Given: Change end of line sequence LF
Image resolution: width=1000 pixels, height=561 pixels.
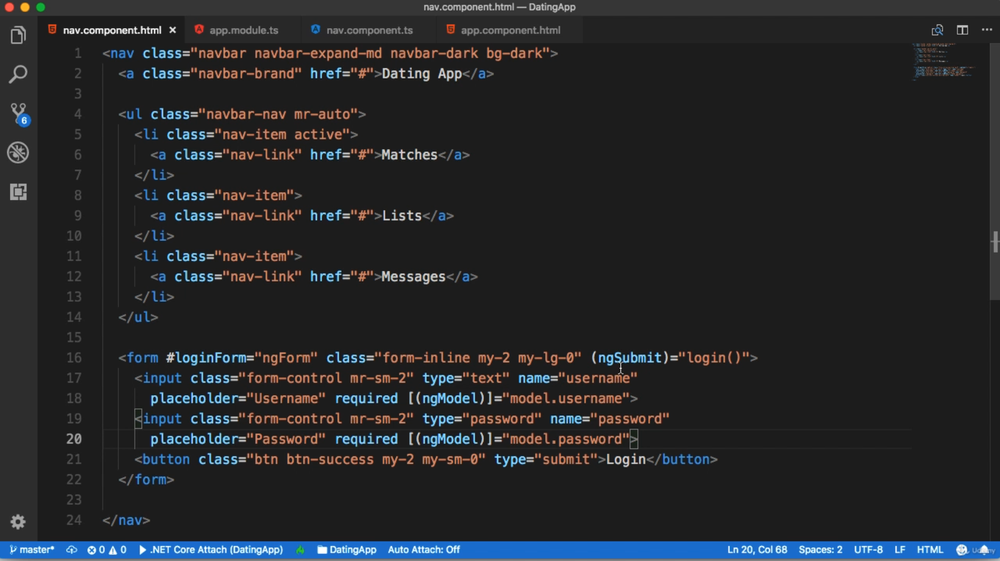Looking at the screenshot, I should [899, 550].
